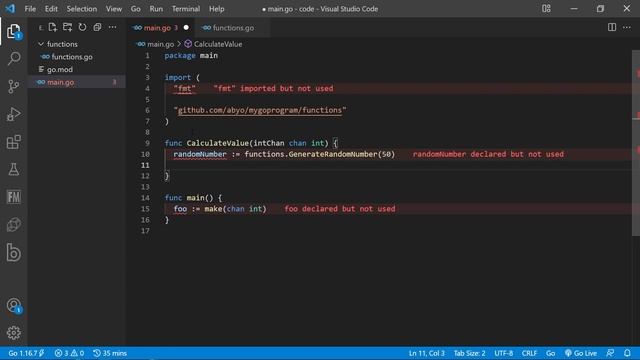Show errors and warnings problems panel
The height and width of the screenshot is (360, 640).
click(x=69, y=353)
